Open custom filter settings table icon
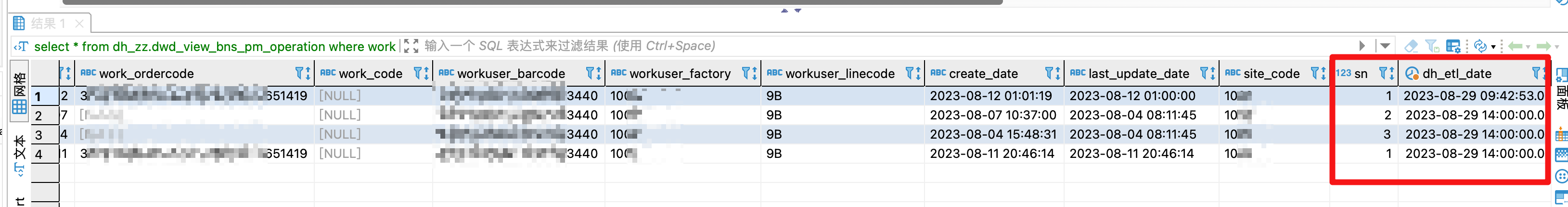 pos(1453,46)
